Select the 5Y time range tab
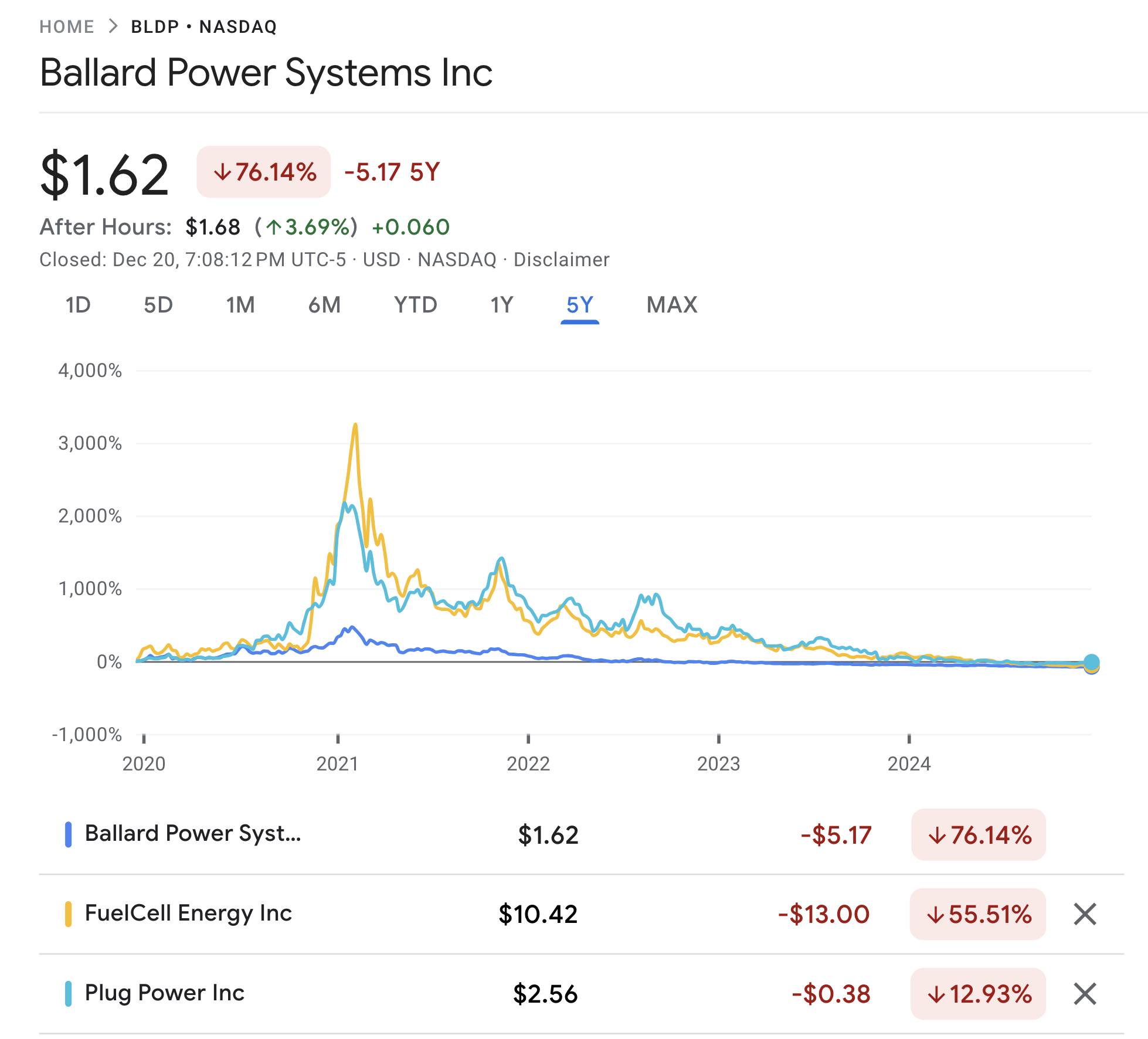The width and height of the screenshot is (1148, 1039). pyautogui.click(x=580, y=305)
